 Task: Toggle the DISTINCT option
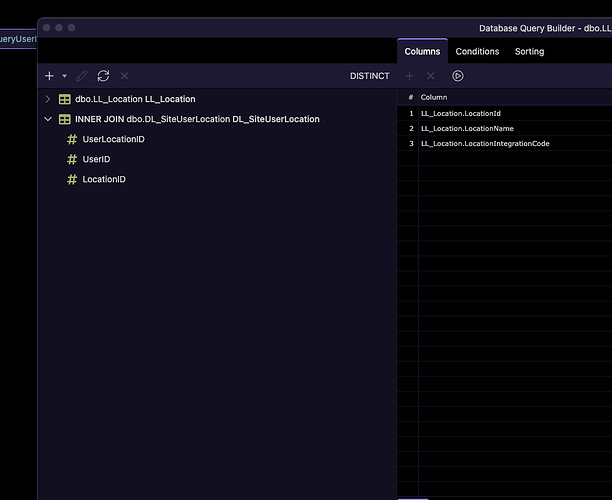(370, 76)
